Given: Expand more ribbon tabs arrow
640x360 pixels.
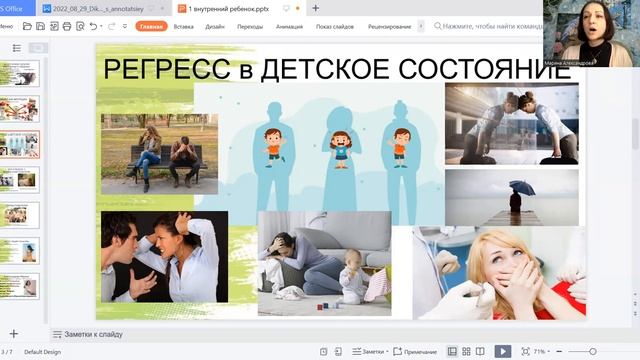Looking at the screenshot, I should pos(421,27).
